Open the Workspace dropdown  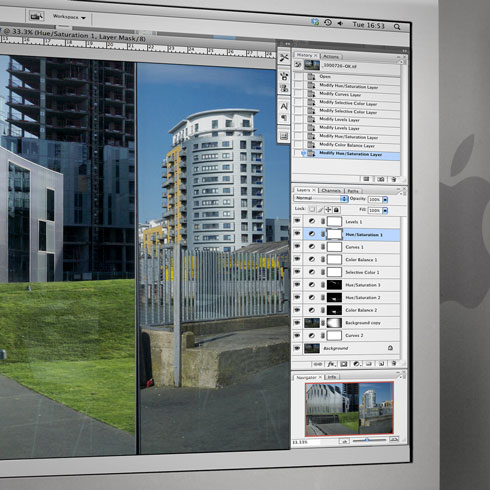69,17
